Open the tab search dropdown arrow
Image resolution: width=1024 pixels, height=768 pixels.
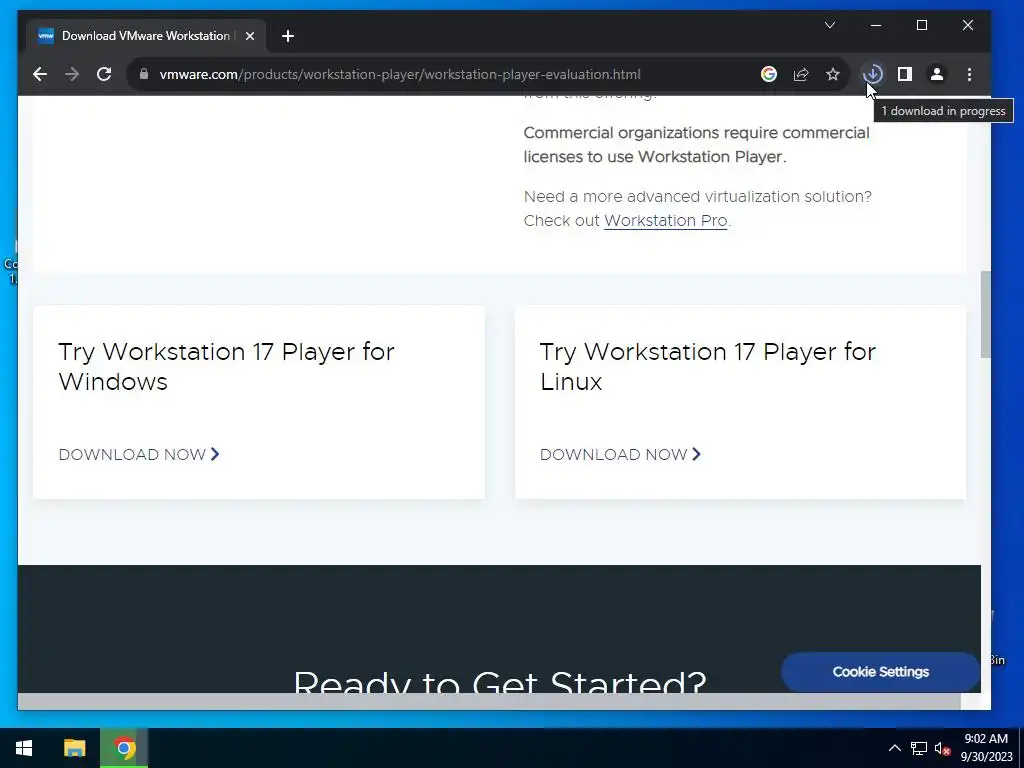tap(830, 25)
